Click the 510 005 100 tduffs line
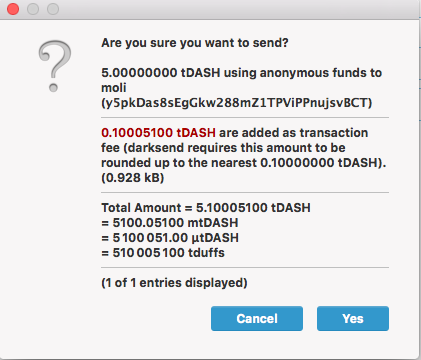 (x=163, y=253)
